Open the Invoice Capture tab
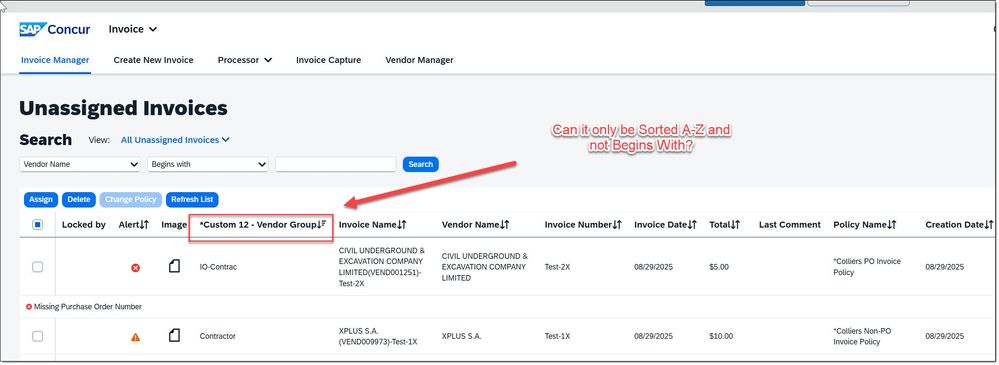Image resolution: width=999 pixels, height=365 pixels. click(x=328, y=60)
